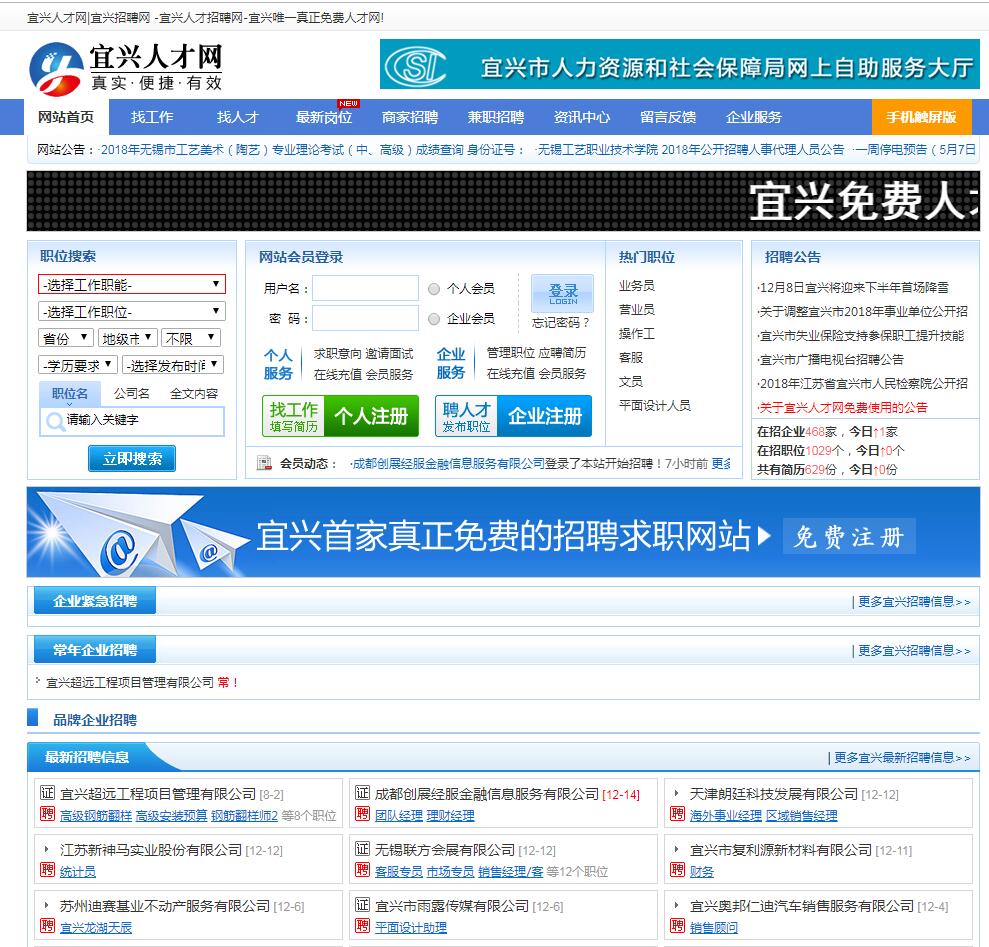The height and width of the screenshot is (947, 989).
Task: Click the 忘记密码? link
Action: pos(561,322)
